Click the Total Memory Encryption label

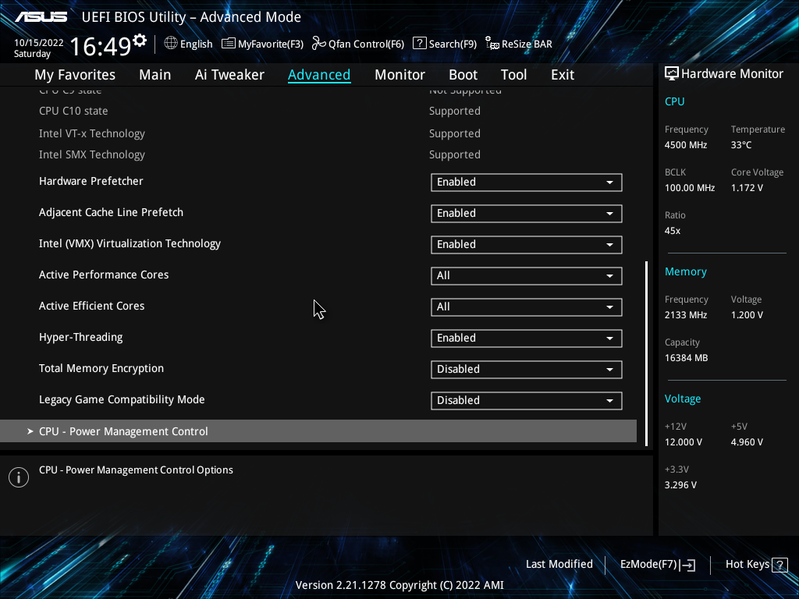[x=101, y=369]
